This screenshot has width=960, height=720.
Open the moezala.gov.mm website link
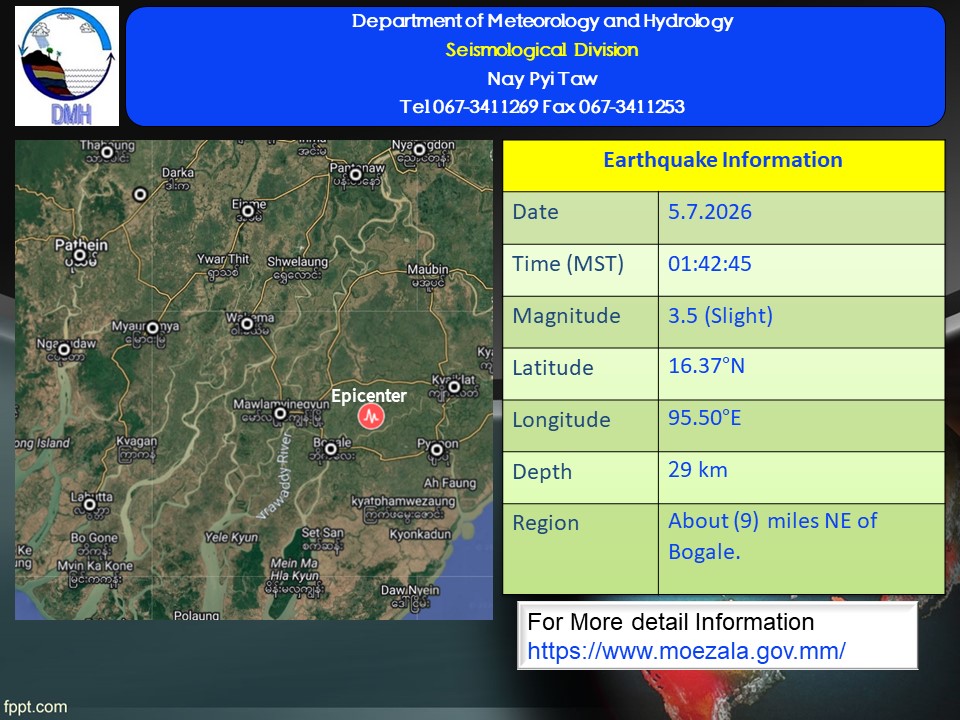point(686,651)
